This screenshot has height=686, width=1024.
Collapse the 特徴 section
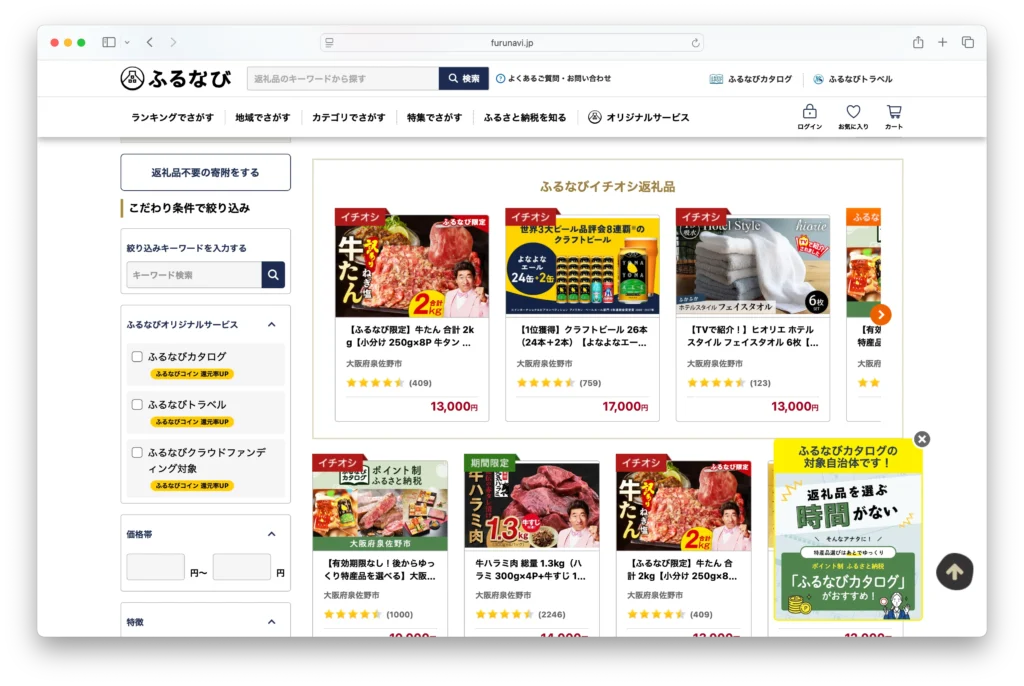point(272,622)
